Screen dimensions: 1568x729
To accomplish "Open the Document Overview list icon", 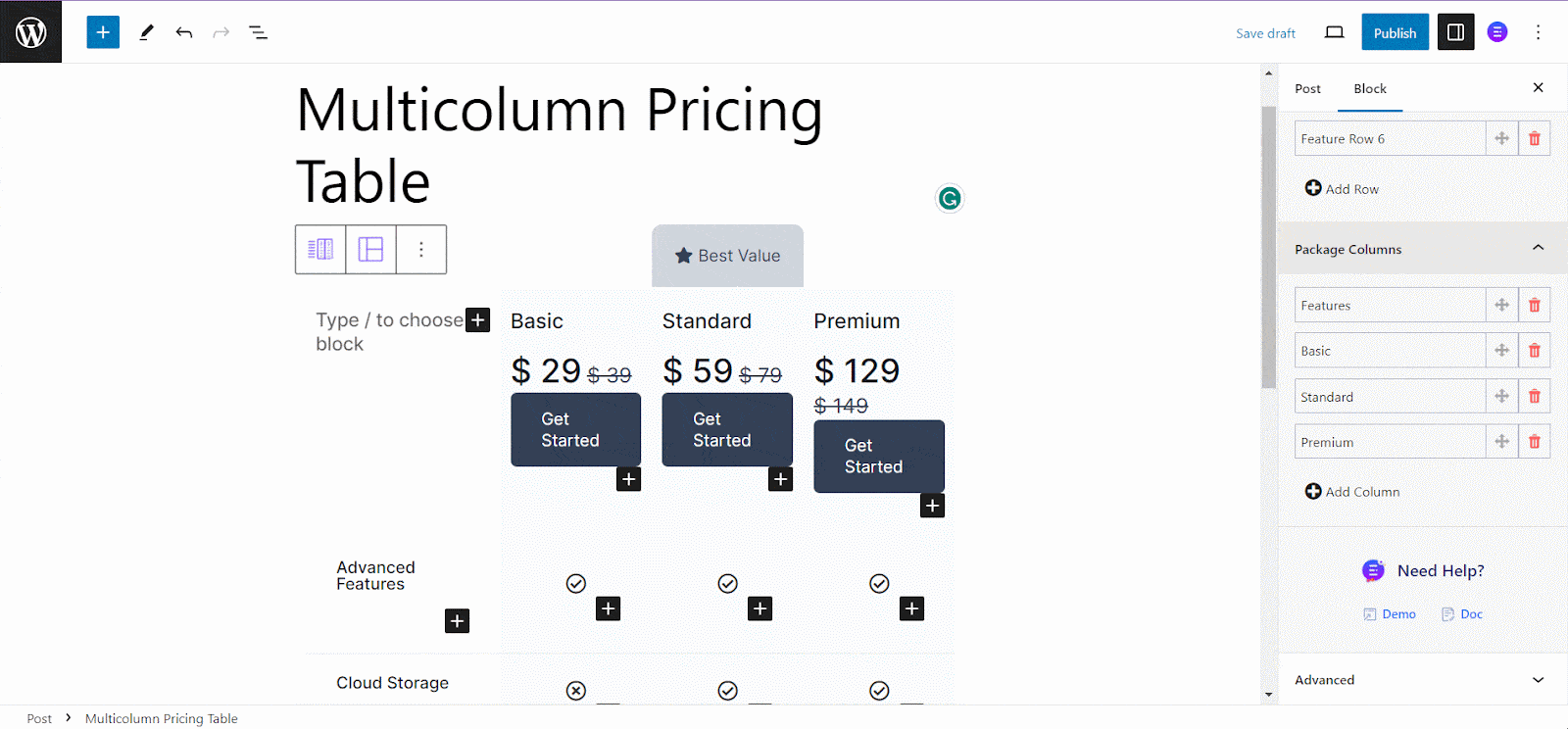I will tap(258, 31).
